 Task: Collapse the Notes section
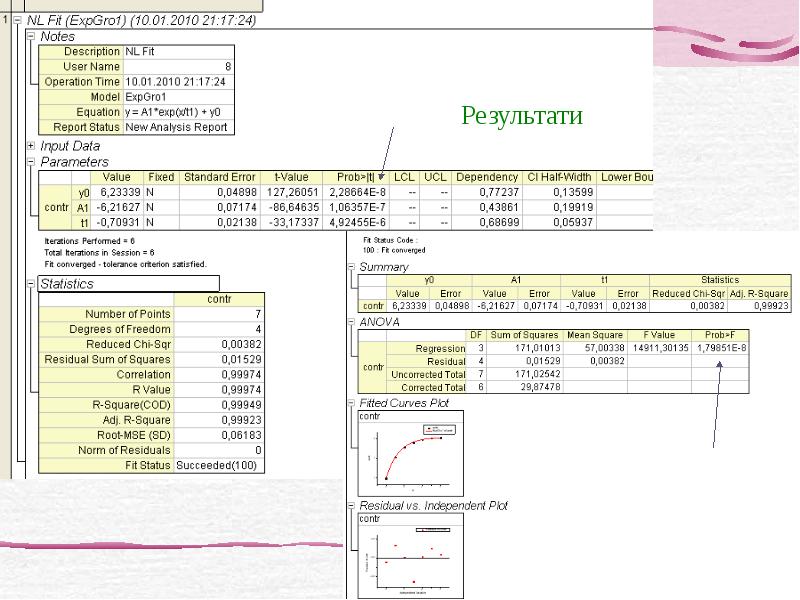point(32,36)
